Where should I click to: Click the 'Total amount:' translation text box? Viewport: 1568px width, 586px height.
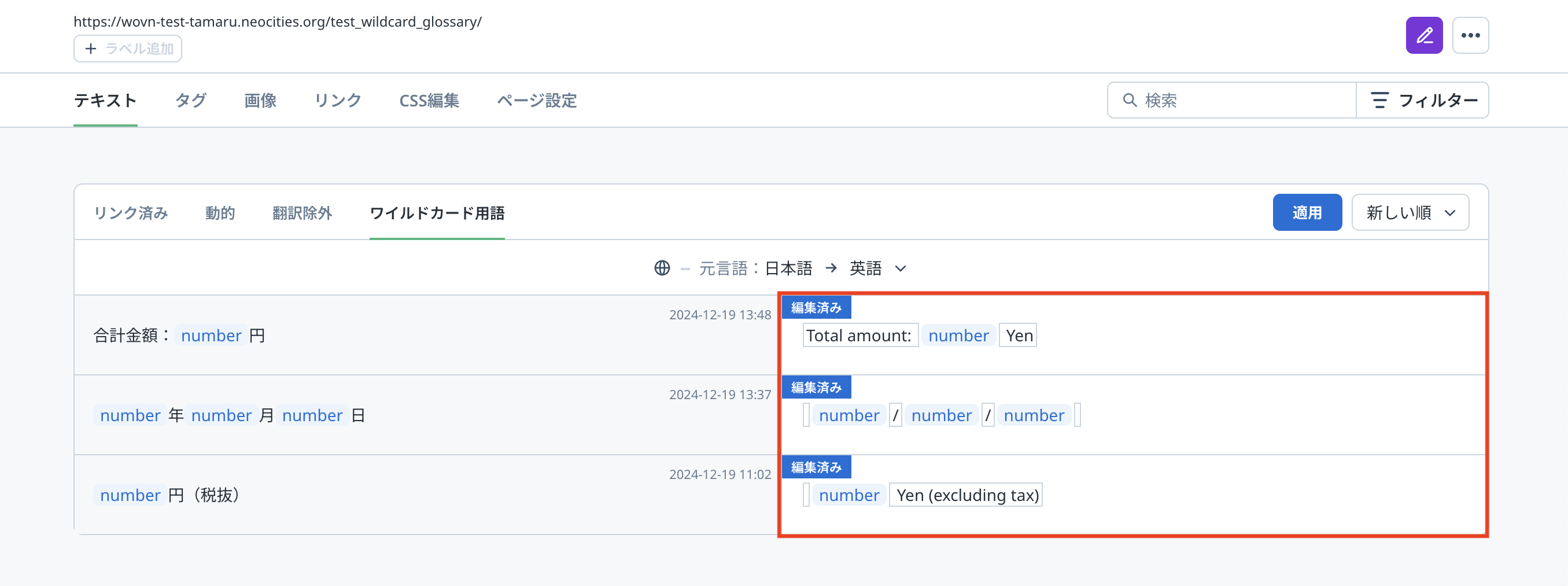[x=859, y=336]
